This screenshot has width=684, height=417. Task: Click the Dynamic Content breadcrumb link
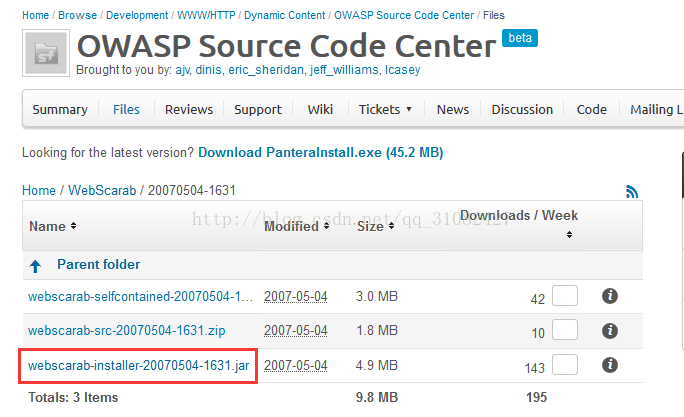tap(284, 15)
